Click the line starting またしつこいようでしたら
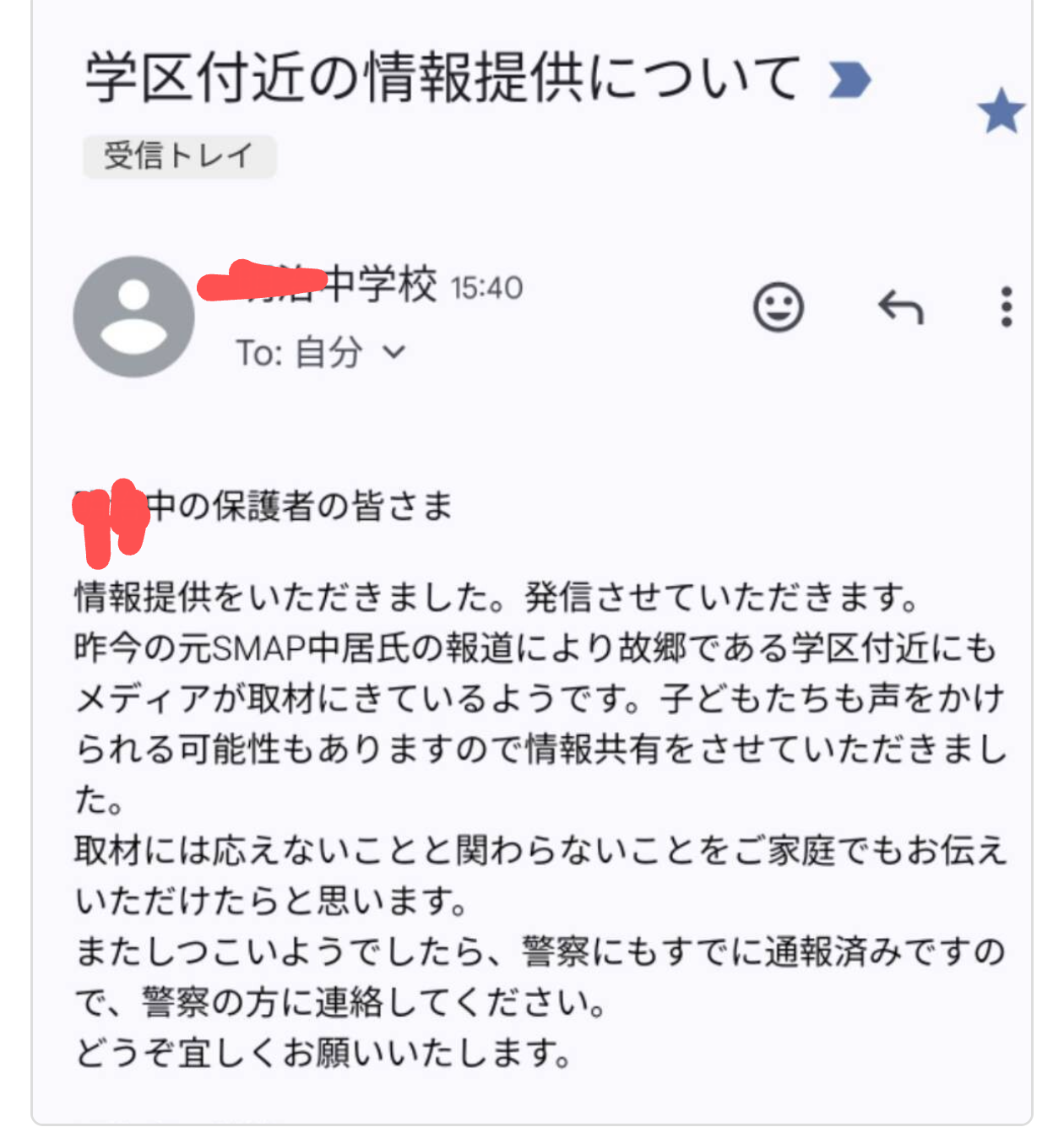 click(x=540, y=951)
